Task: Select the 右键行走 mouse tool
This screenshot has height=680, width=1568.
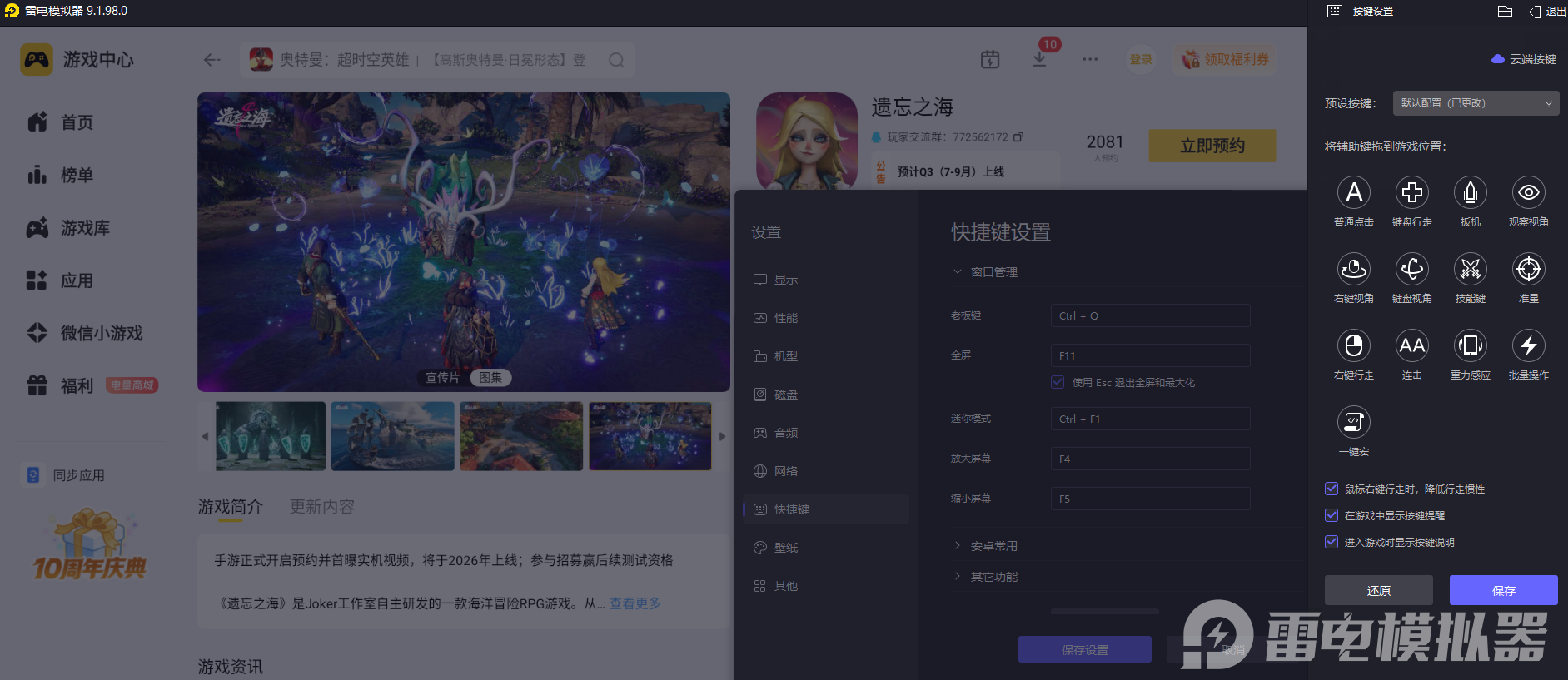Action: [1354, 346]
